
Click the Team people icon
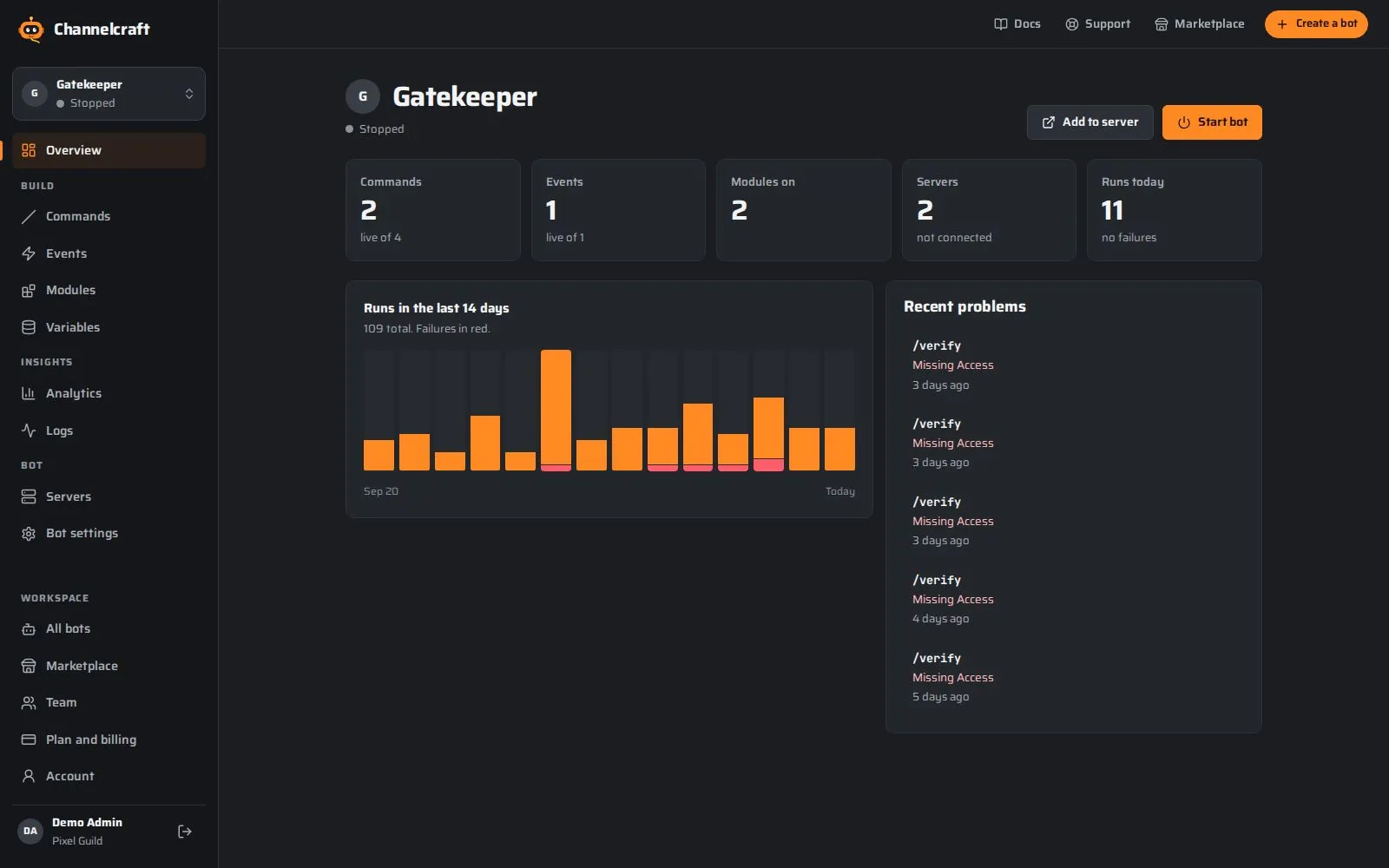tap(29, 702)
